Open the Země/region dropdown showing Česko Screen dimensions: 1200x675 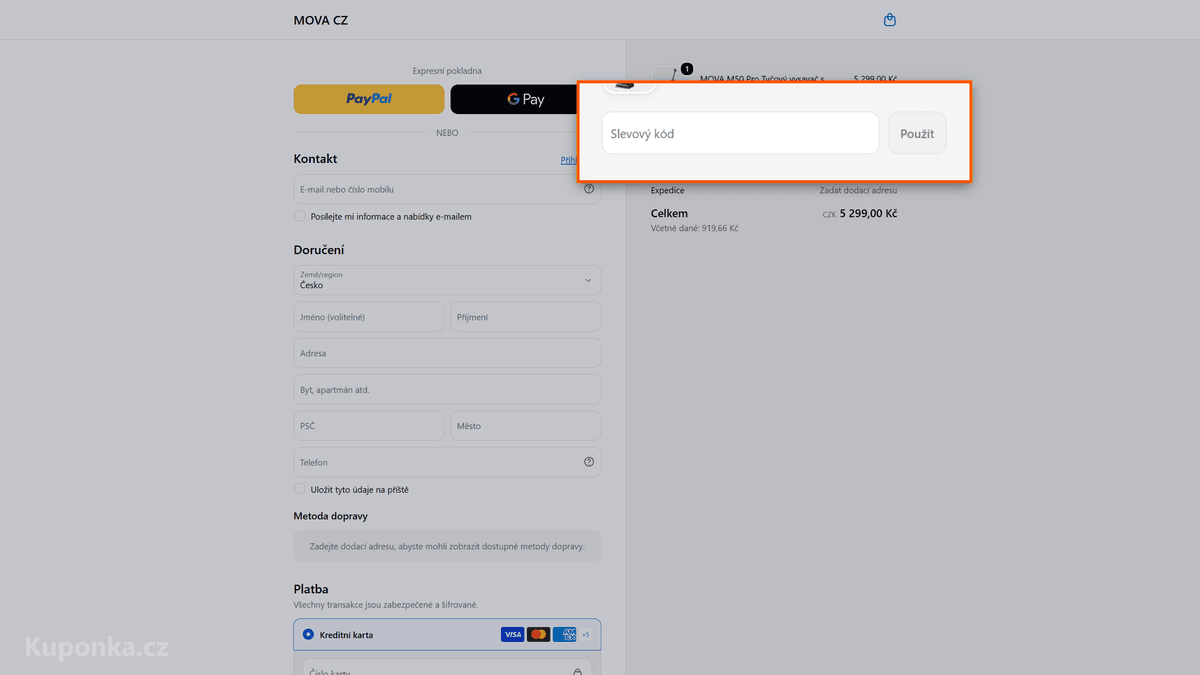pos(447,280)
